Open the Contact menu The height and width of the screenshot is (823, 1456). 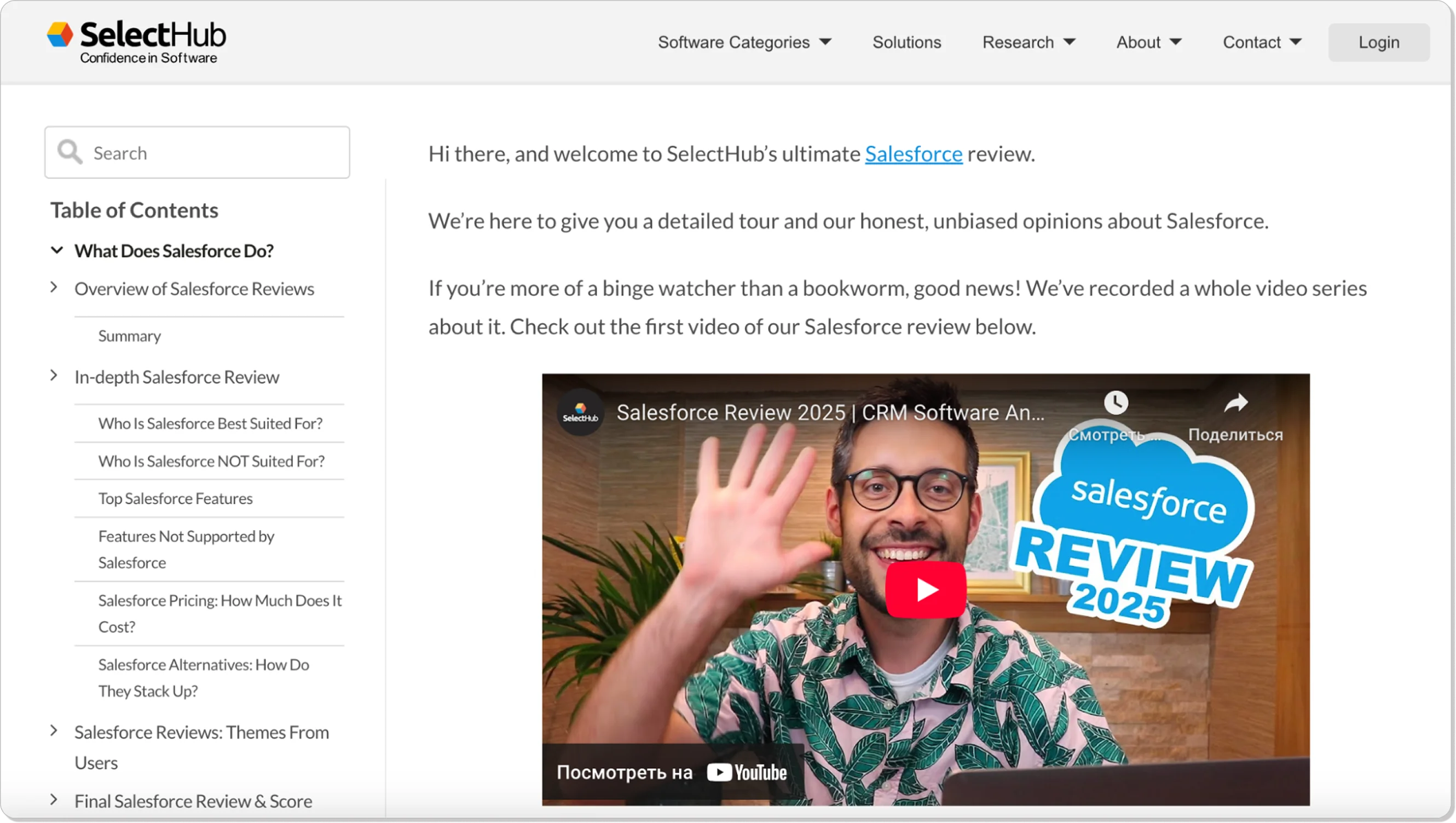pyautogui.click(x=1262, y=42)
